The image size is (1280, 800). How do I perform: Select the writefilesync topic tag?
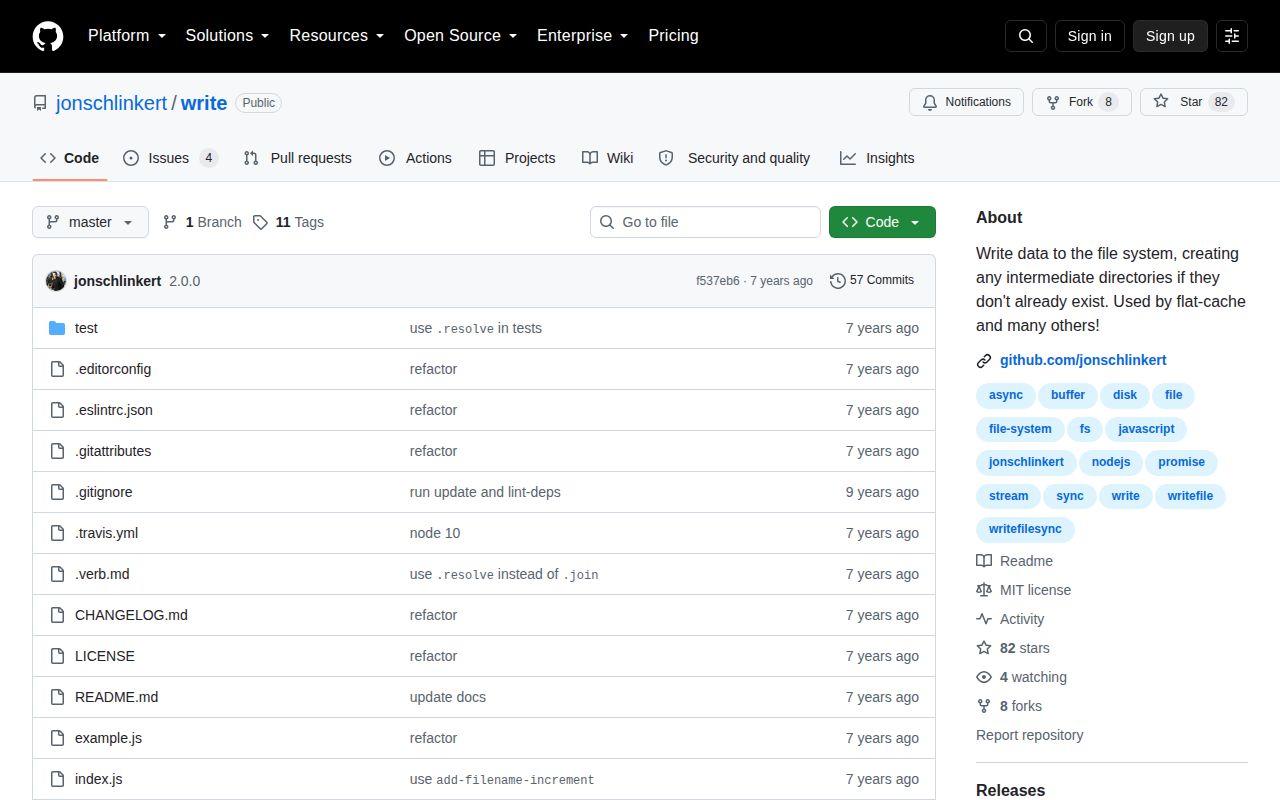coord(1025,529)
